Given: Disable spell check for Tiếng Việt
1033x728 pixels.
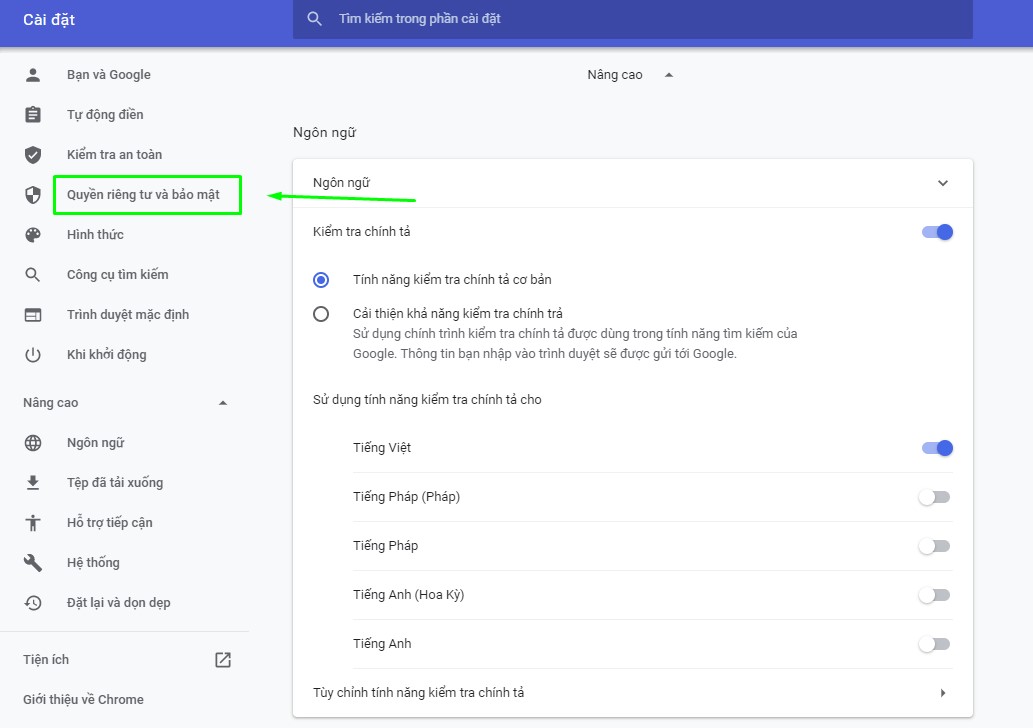Looking at the screenshot, I should [937, 448].
